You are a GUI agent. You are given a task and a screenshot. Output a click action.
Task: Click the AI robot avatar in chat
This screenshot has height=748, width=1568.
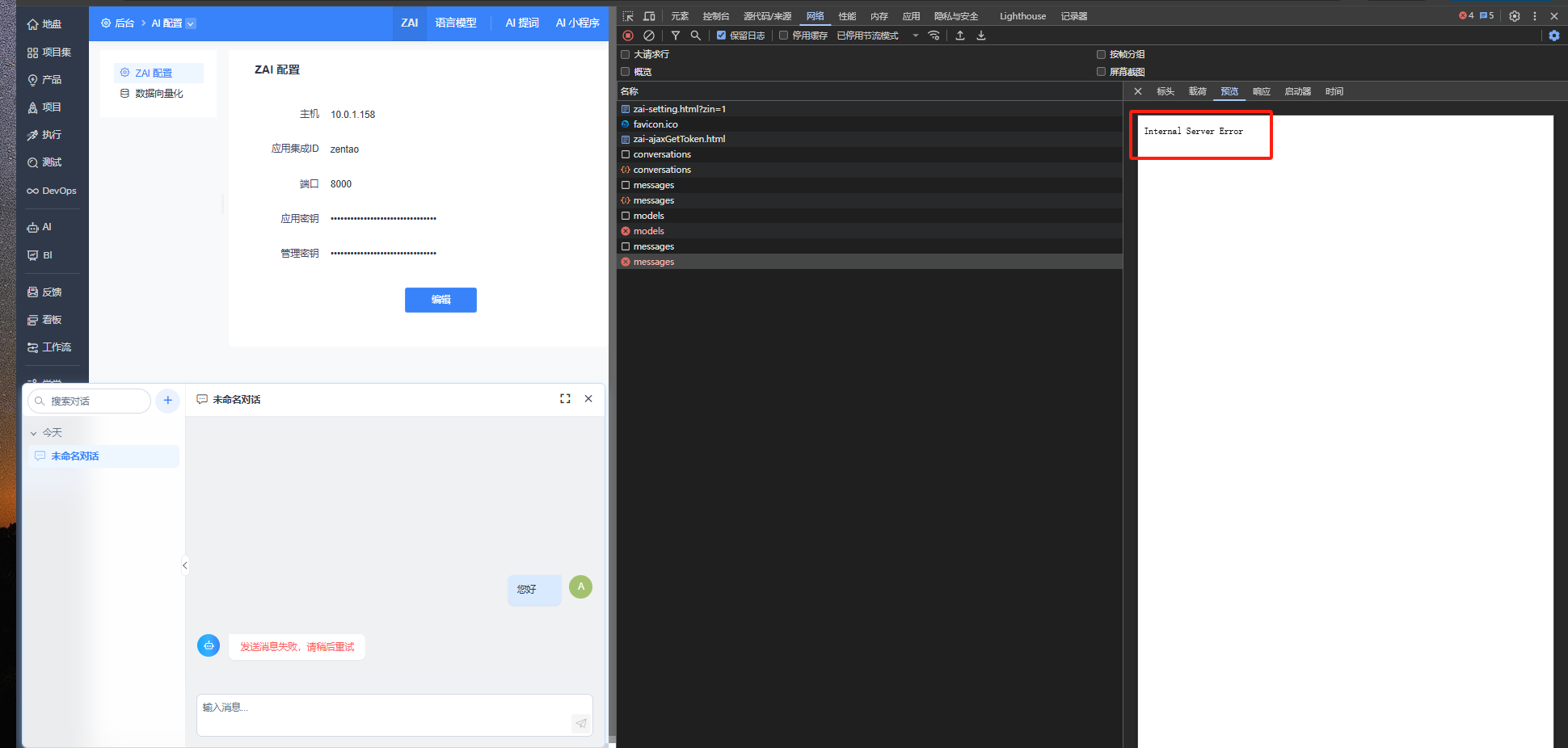point(209,645)
